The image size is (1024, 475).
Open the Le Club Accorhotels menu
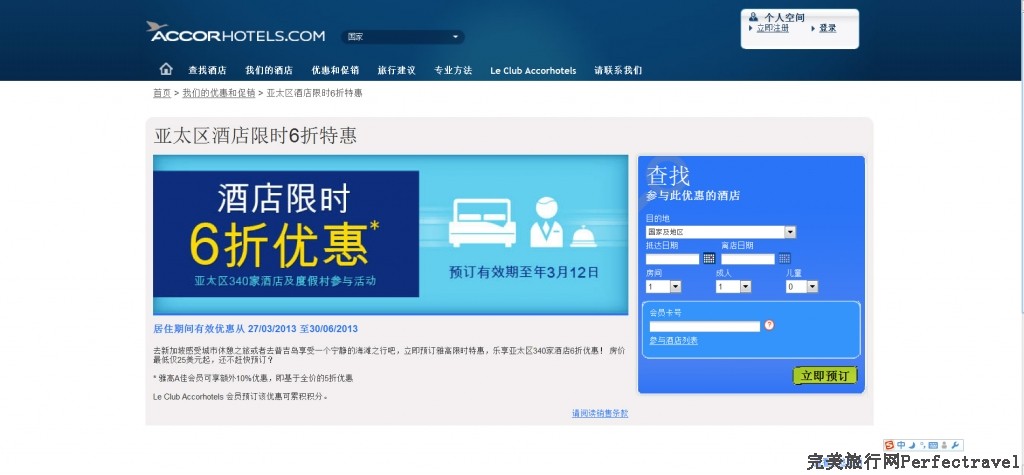[x=534, y=71]
